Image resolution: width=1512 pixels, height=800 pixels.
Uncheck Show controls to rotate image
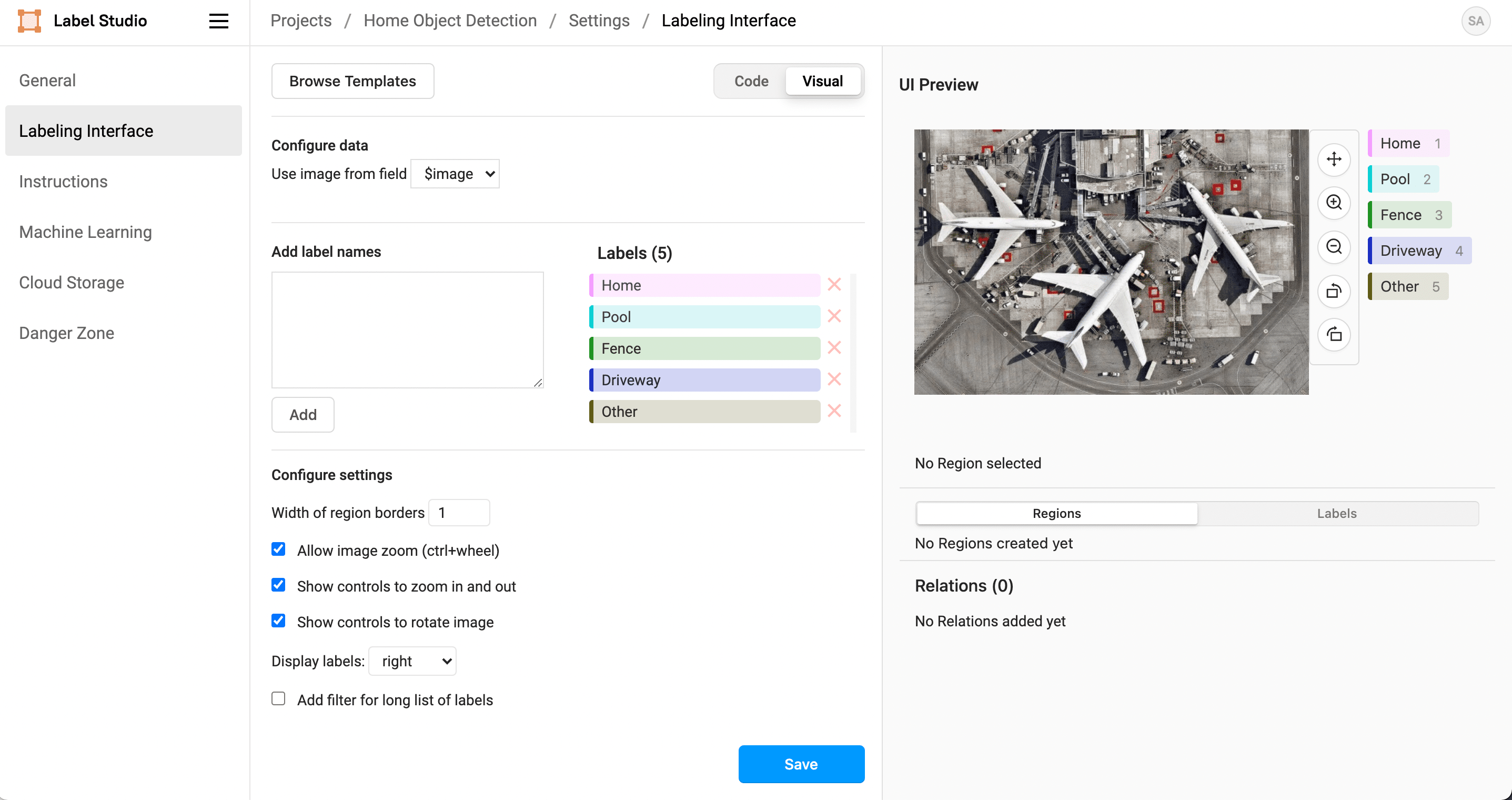pos(278,621)
